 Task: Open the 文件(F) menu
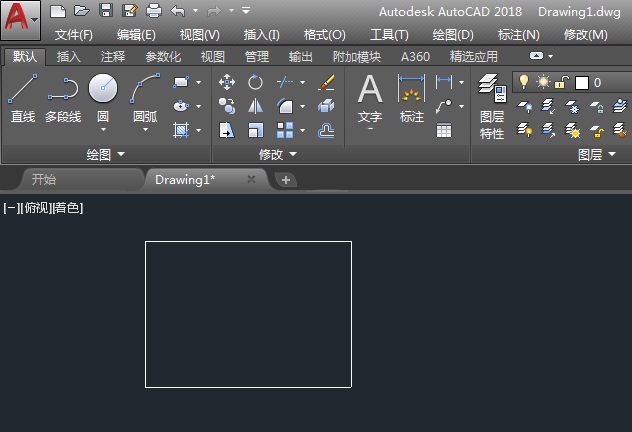click(74, 35)
